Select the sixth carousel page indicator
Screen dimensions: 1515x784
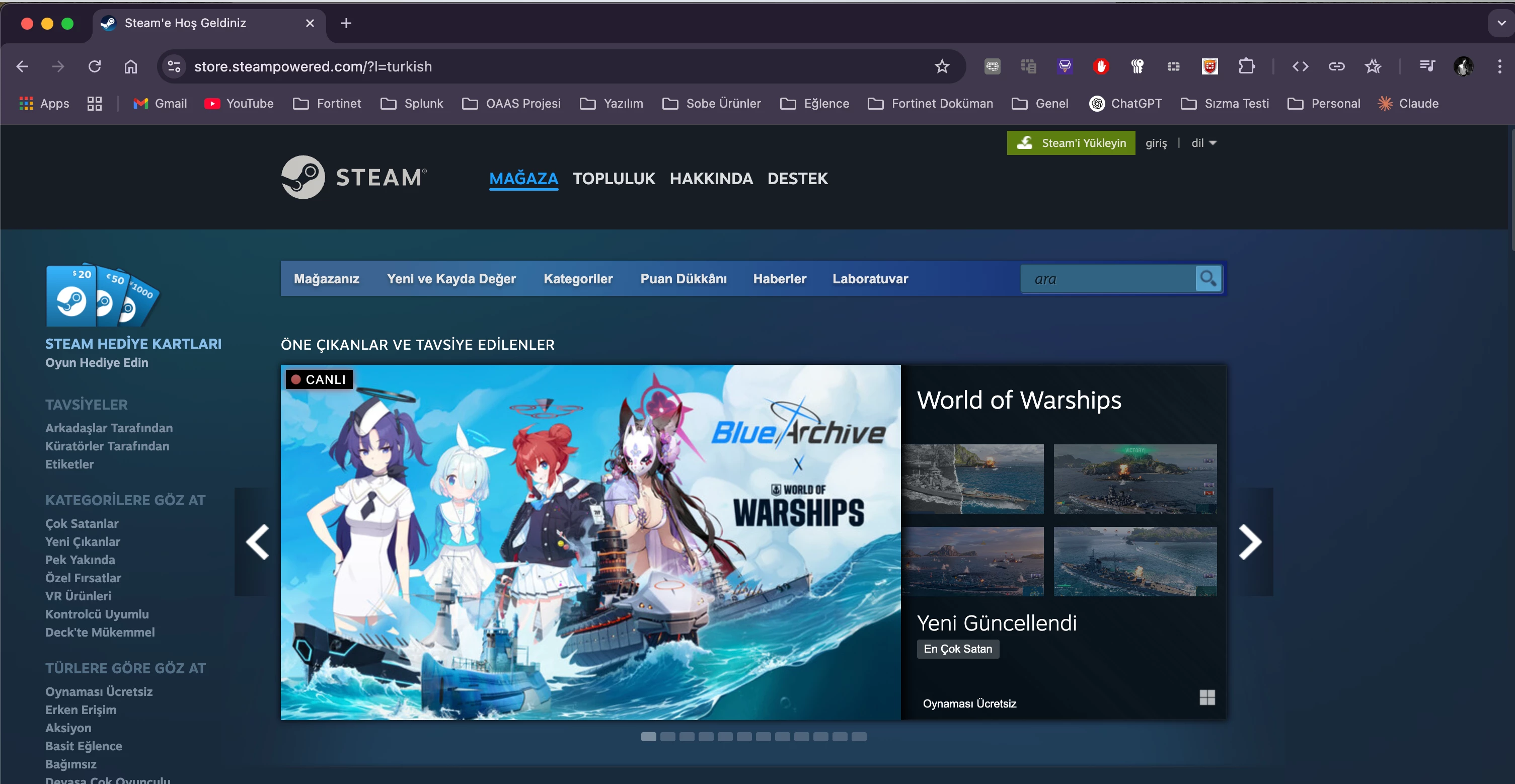(x=744, y=736)
